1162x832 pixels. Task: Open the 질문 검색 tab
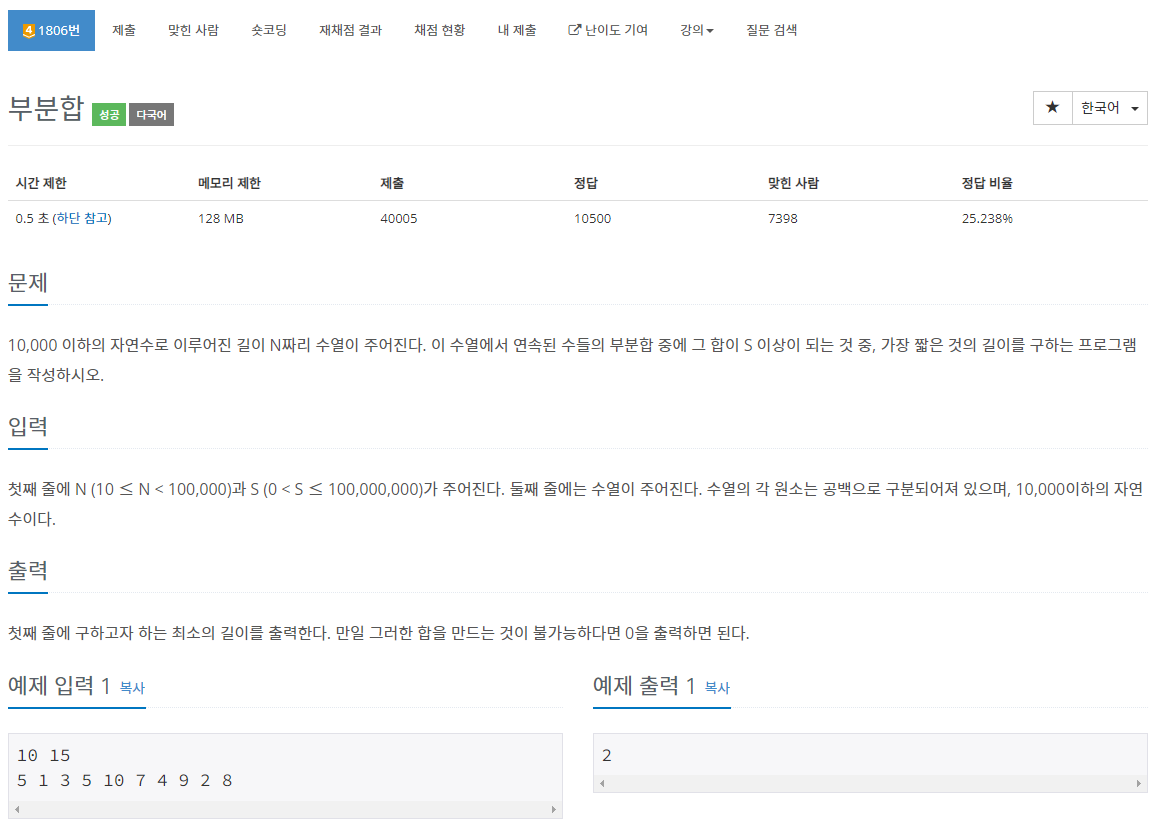(x=771, y=30)
